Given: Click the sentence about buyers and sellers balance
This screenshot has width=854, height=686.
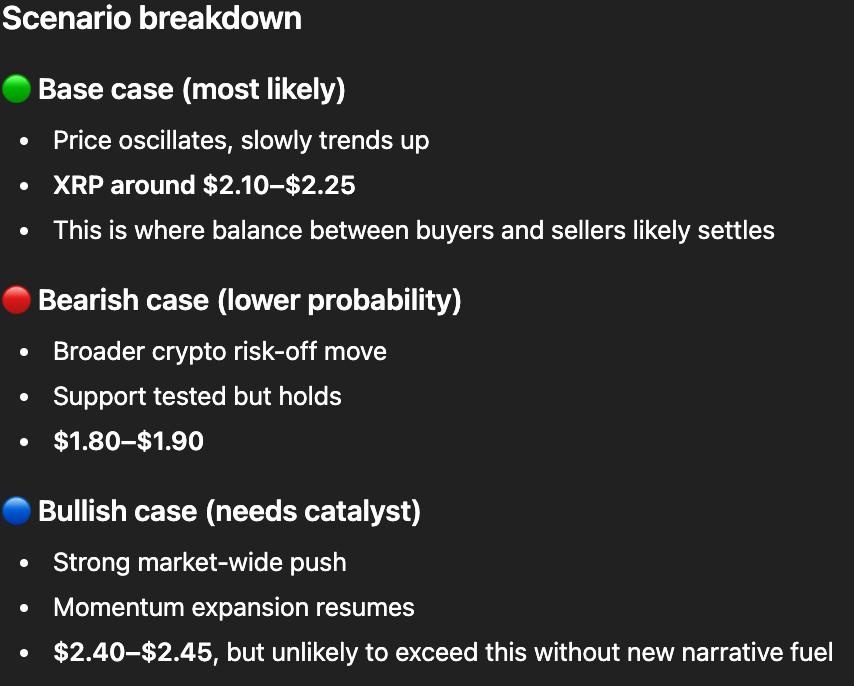Looking at the screenshot, I should click(x=414, y=230).
